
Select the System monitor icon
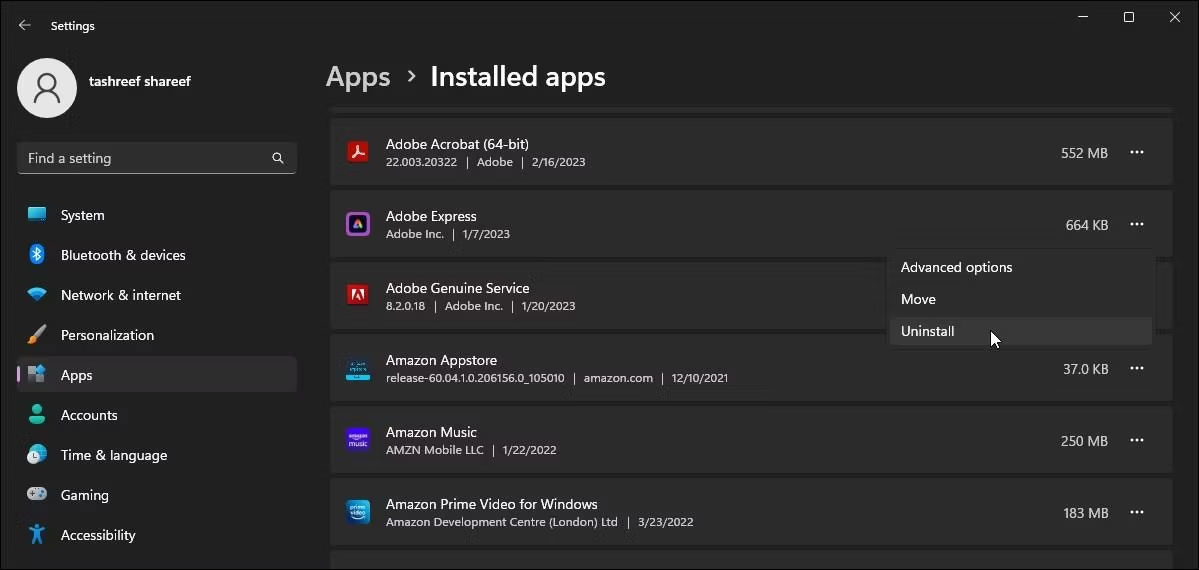point(37,215)
